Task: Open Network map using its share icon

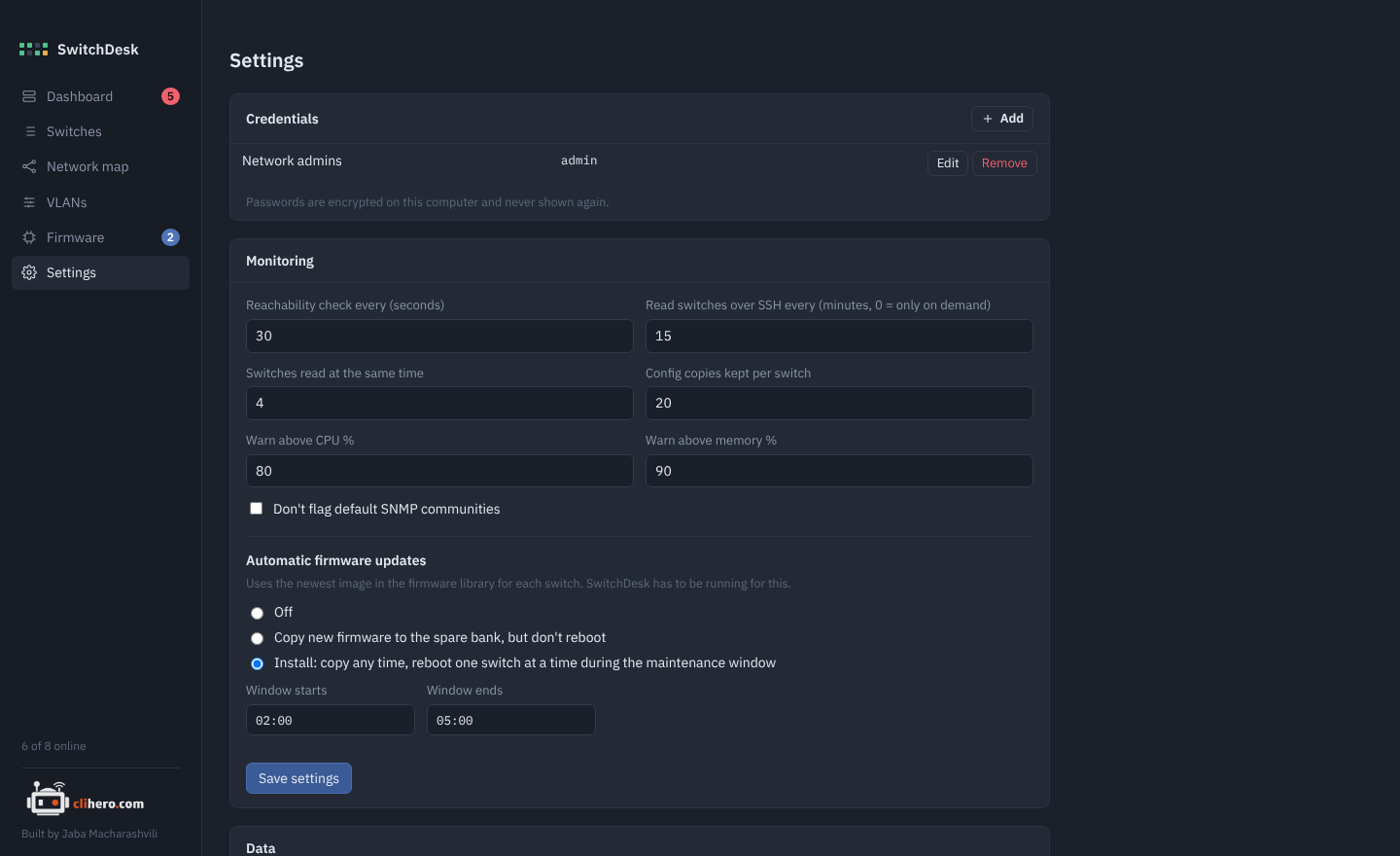Action: (29, 166)
